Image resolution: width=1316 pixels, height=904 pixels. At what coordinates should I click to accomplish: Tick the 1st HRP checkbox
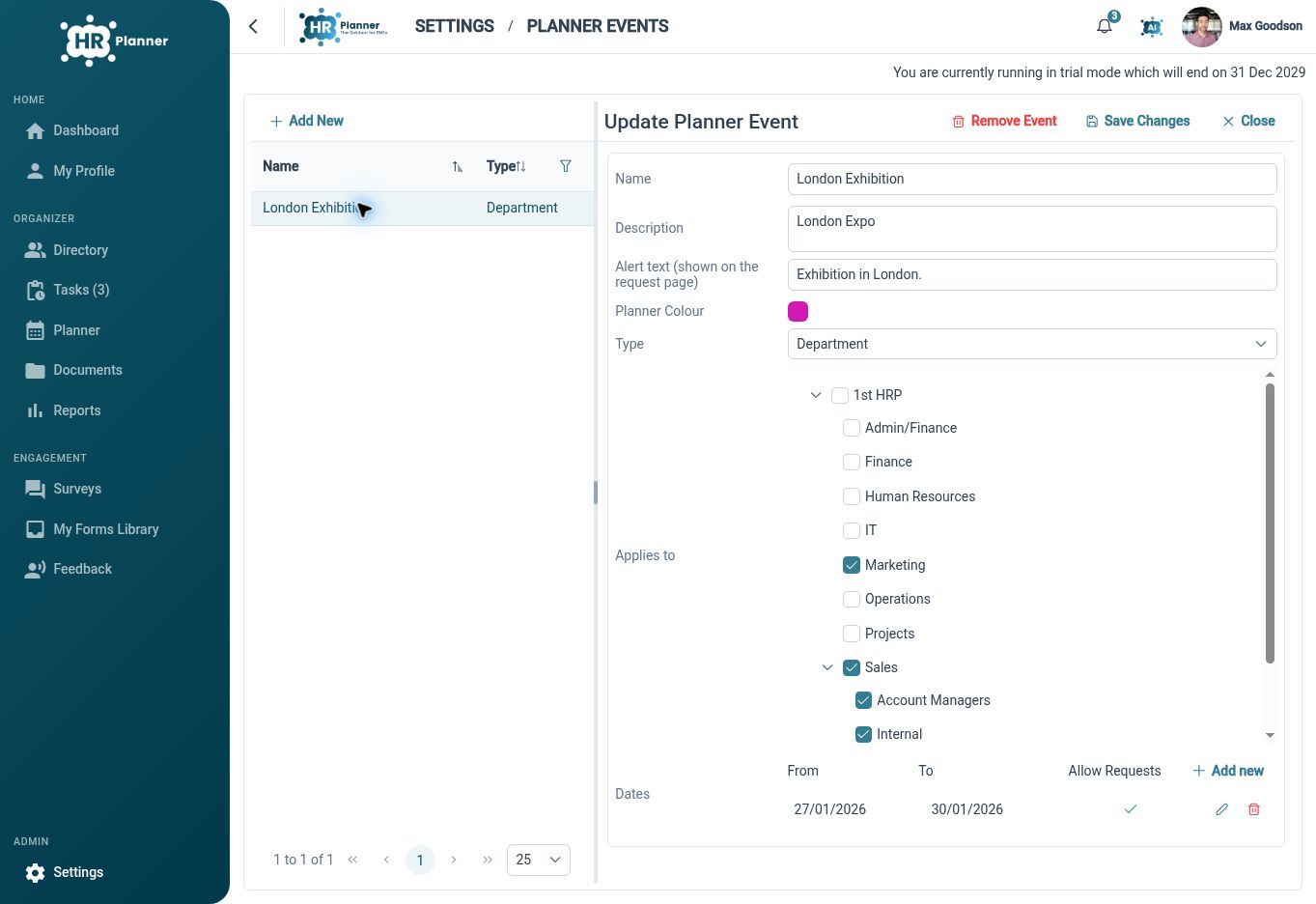tap(840, 395)
